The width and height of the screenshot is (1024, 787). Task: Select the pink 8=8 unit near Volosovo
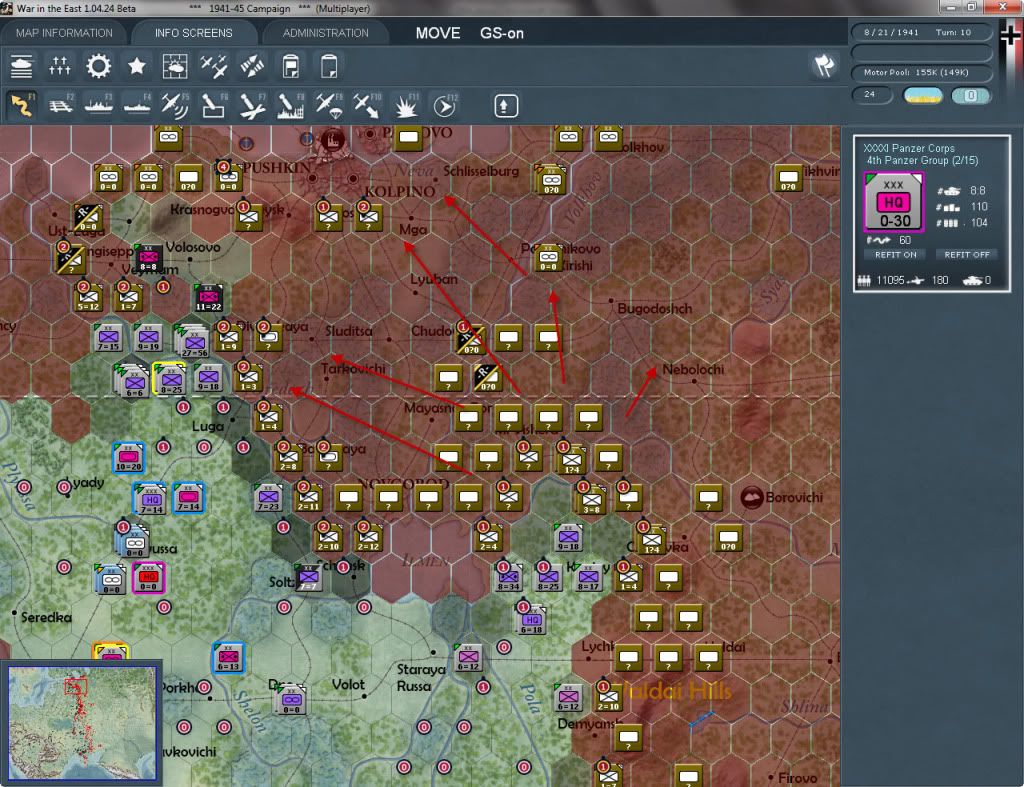[149, 258]
